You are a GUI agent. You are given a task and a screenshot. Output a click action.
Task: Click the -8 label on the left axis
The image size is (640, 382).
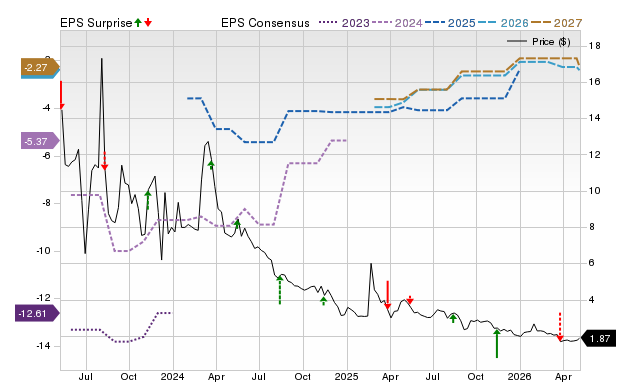(46, 203)
